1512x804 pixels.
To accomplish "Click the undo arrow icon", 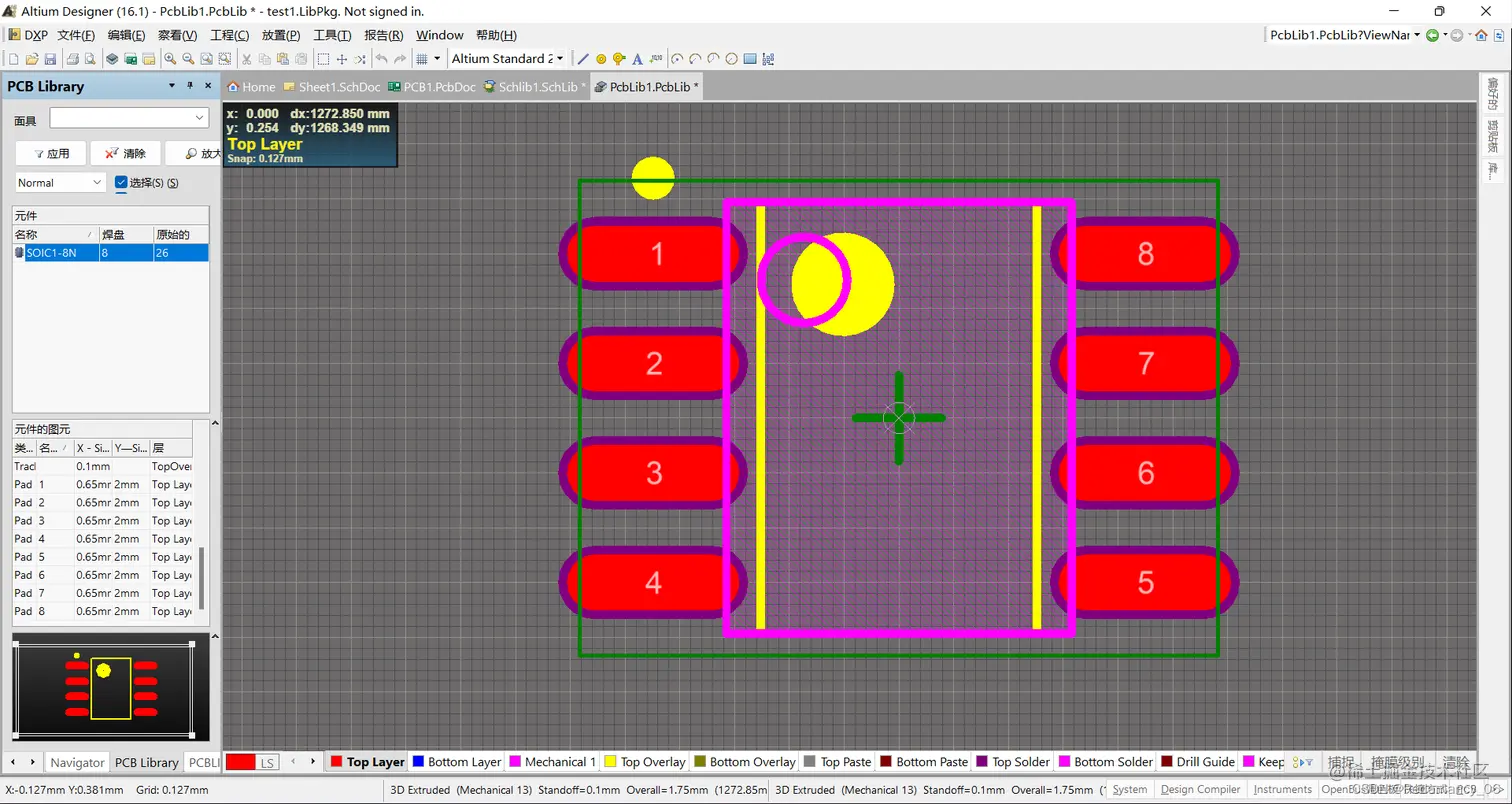I will click(381, 59).
